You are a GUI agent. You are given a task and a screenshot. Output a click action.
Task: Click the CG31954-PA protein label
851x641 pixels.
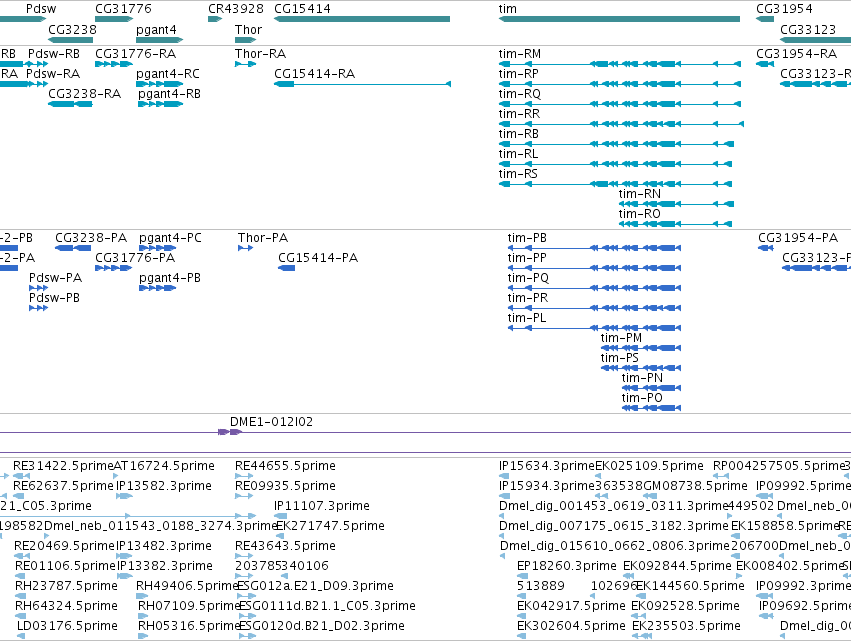tap(798, 238)
